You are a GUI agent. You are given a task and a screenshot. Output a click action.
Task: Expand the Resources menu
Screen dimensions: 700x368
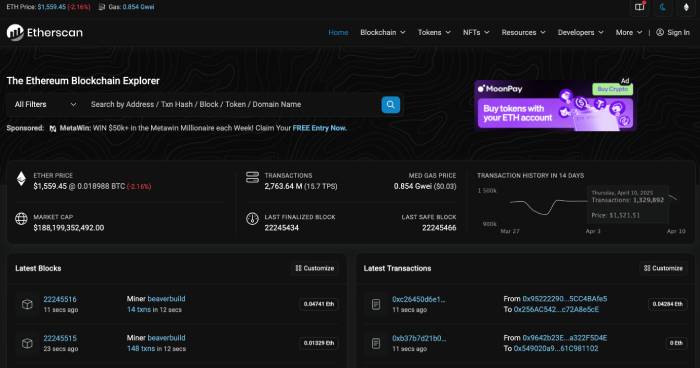point(523,33)
